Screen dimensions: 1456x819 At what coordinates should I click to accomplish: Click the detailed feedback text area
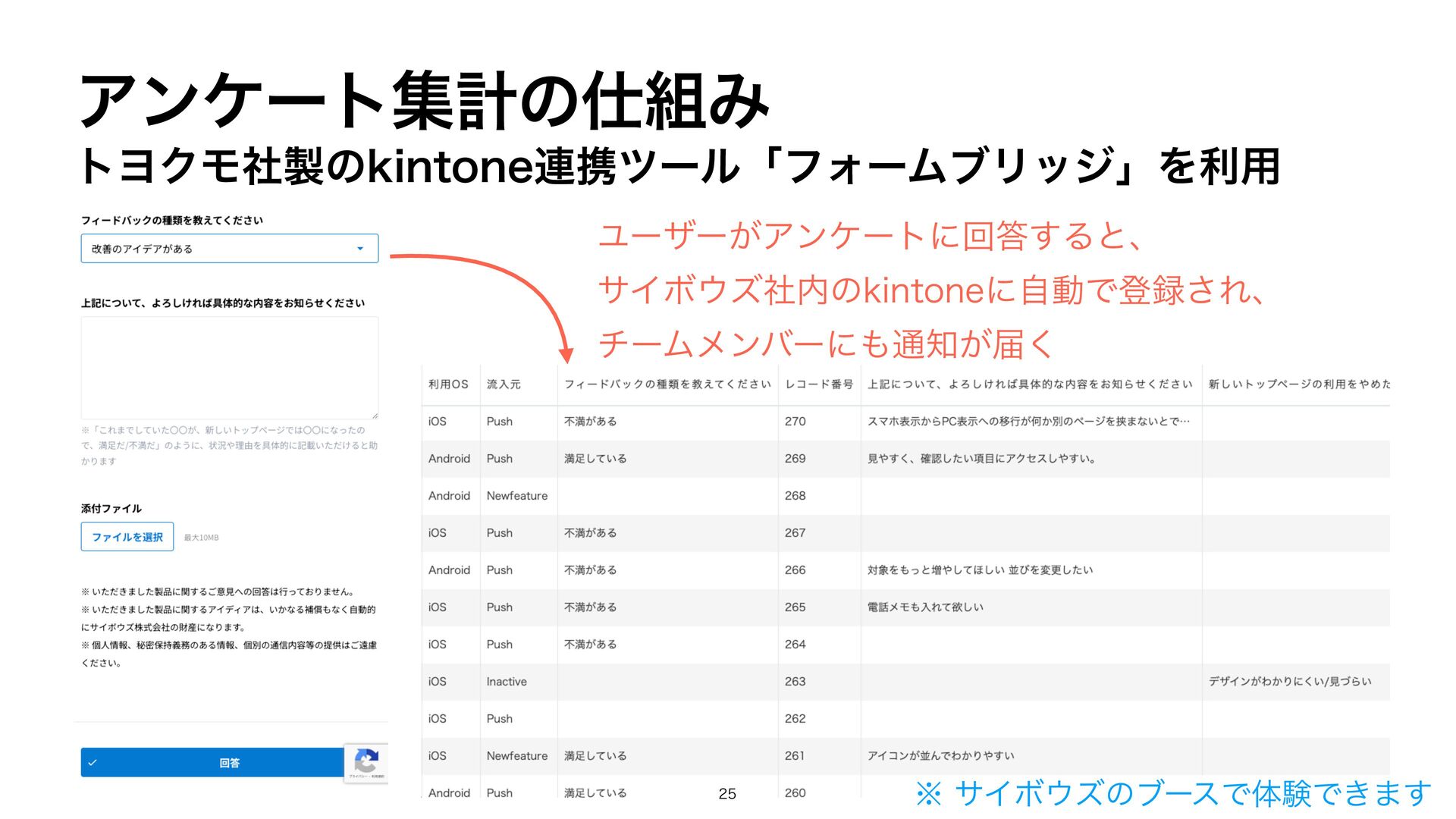tap(229, 368)
